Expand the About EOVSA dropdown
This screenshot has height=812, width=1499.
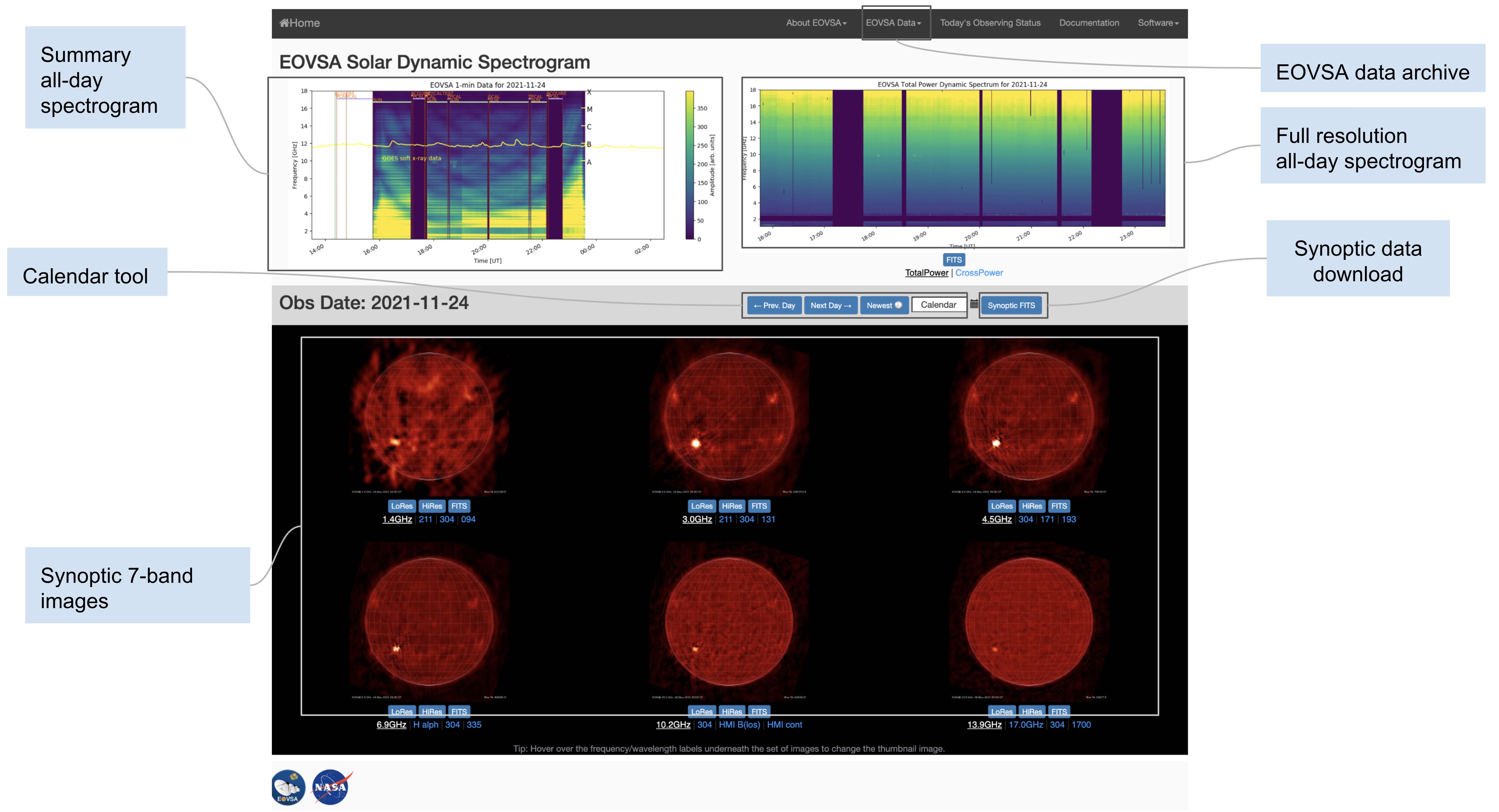tap(816, 23)
